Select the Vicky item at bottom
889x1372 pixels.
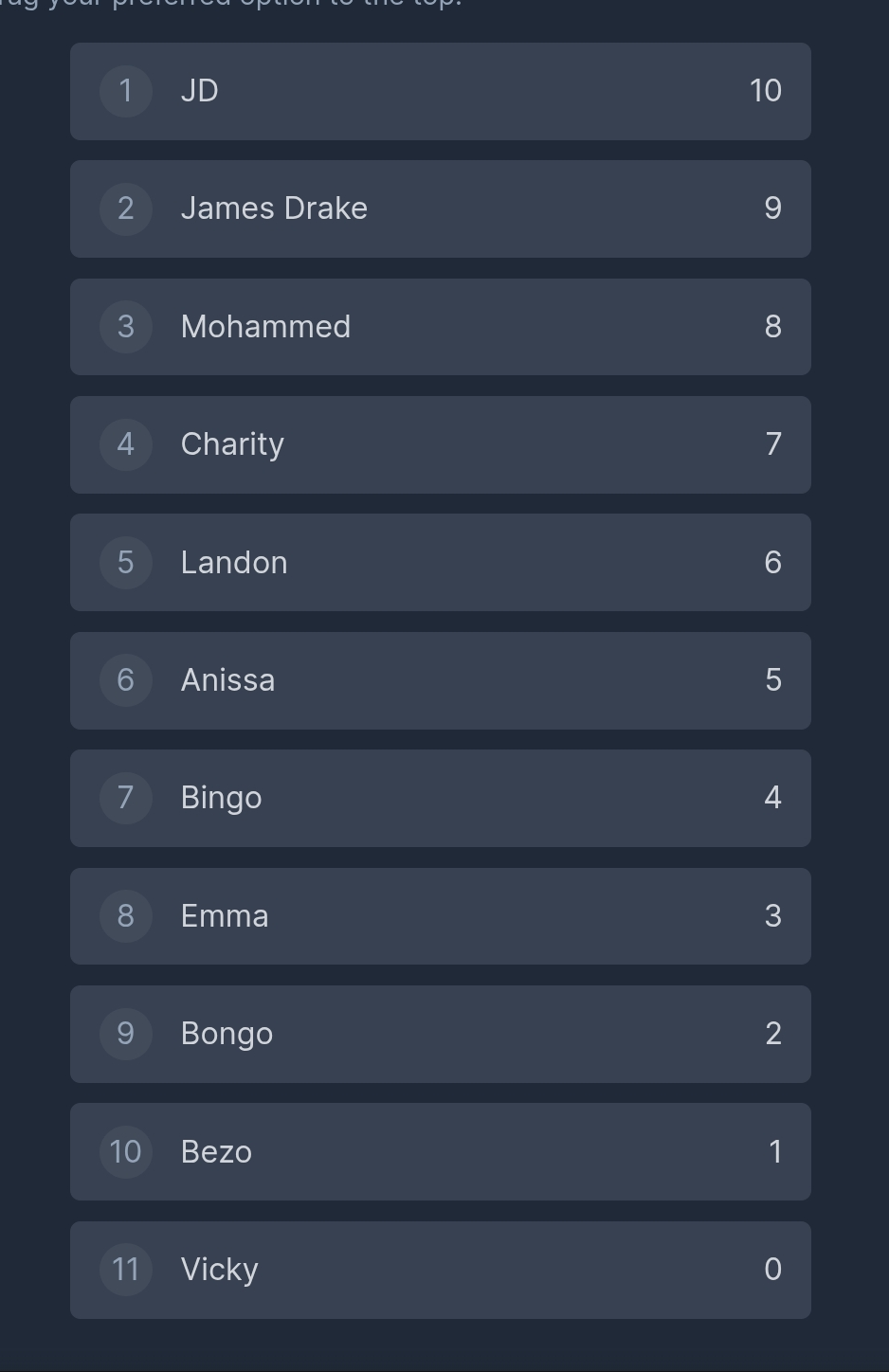click(x=441, y=1270)
